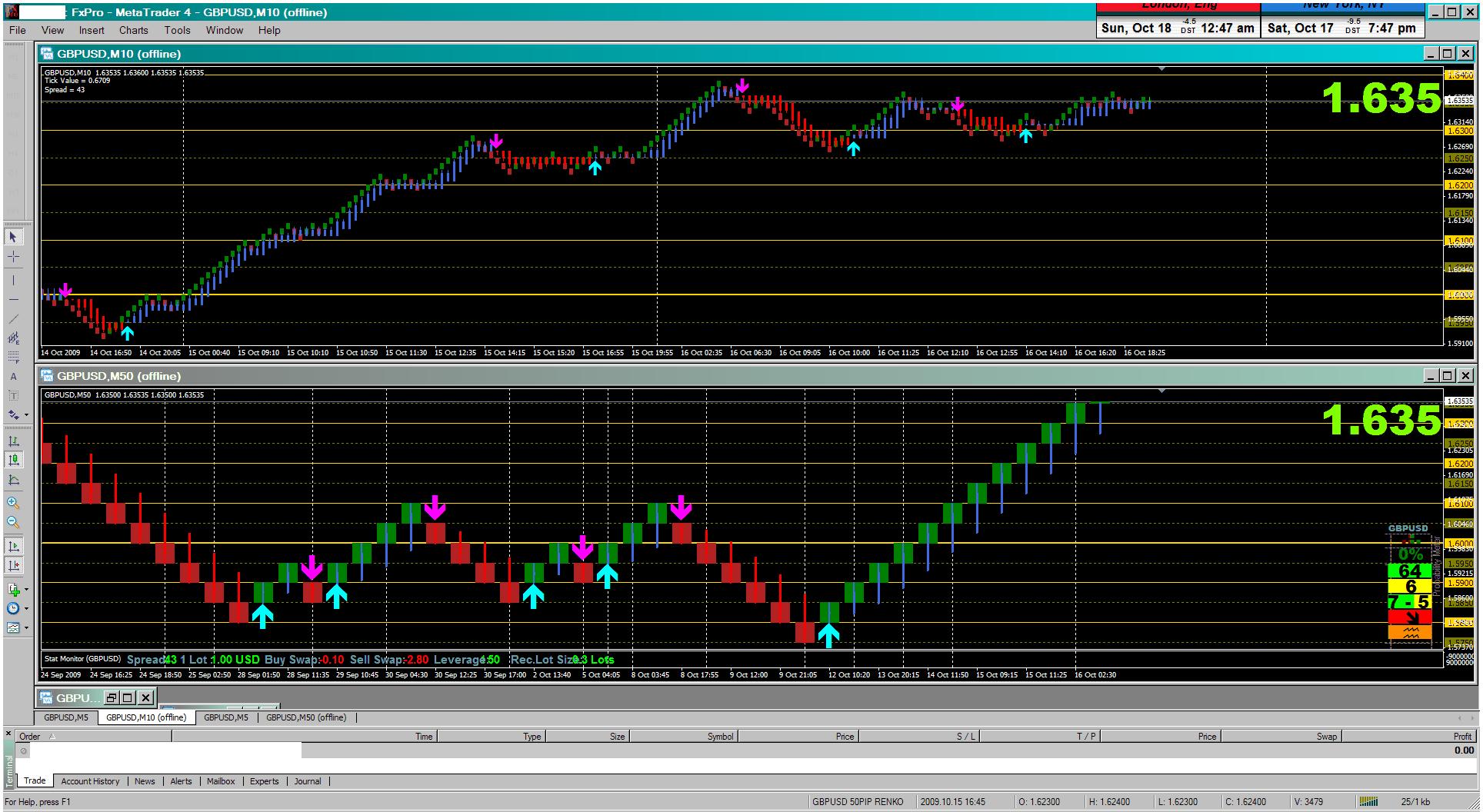Open the News terminal tab
Viewport: 1483px width, 812px height.
[145, 781]
